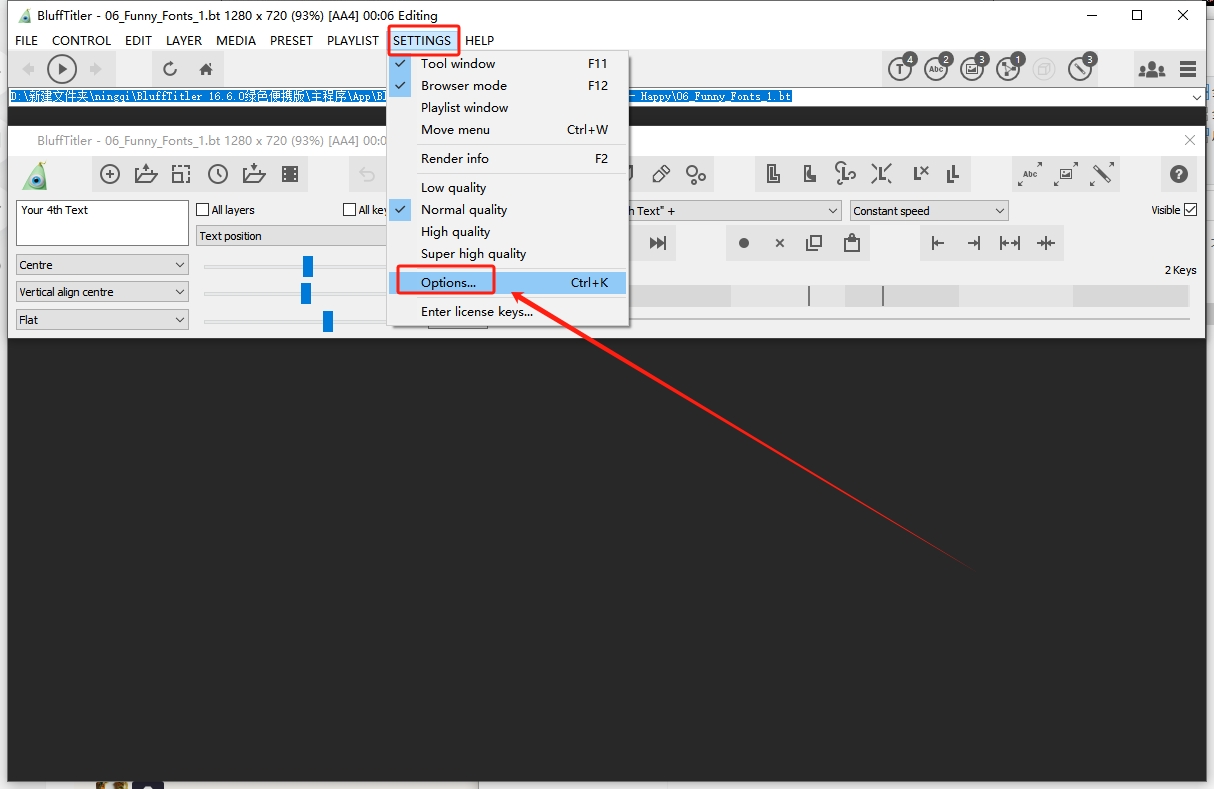Click the X delete key icon
The width and height of the screenshot is (1214, 789).
tap(779, 243)
